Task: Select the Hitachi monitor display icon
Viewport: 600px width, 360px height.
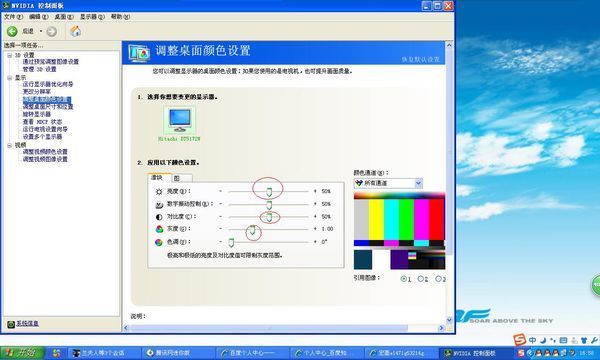Action: coord(179,120)
